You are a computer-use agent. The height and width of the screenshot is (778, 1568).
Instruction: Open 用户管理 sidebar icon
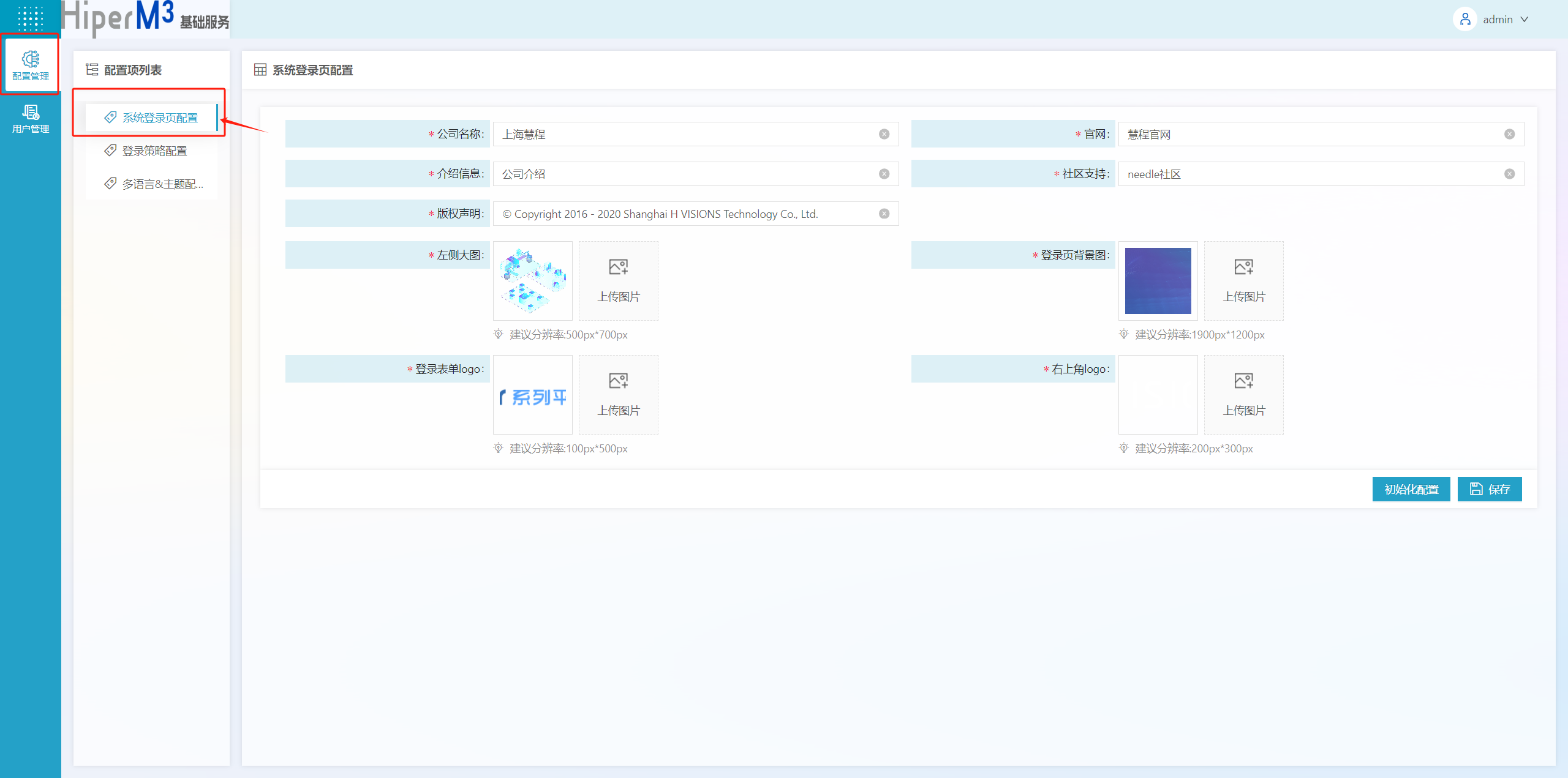[x=30, y=119]
